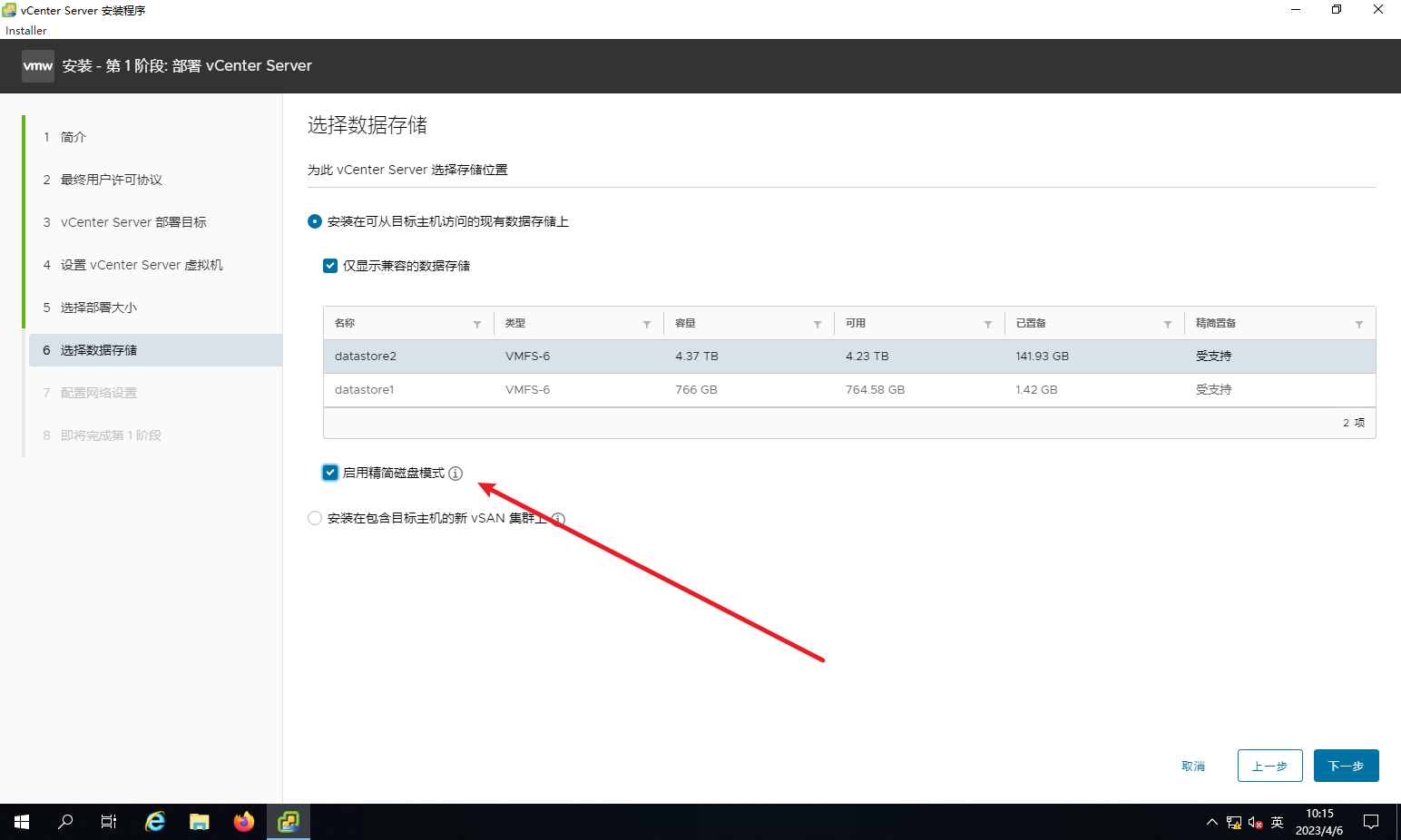Image resolution: width=1401 pixels, height=840 pixels.
Task: Uncheck the thin disk mode checkbox
Action: tap(330, 473)
